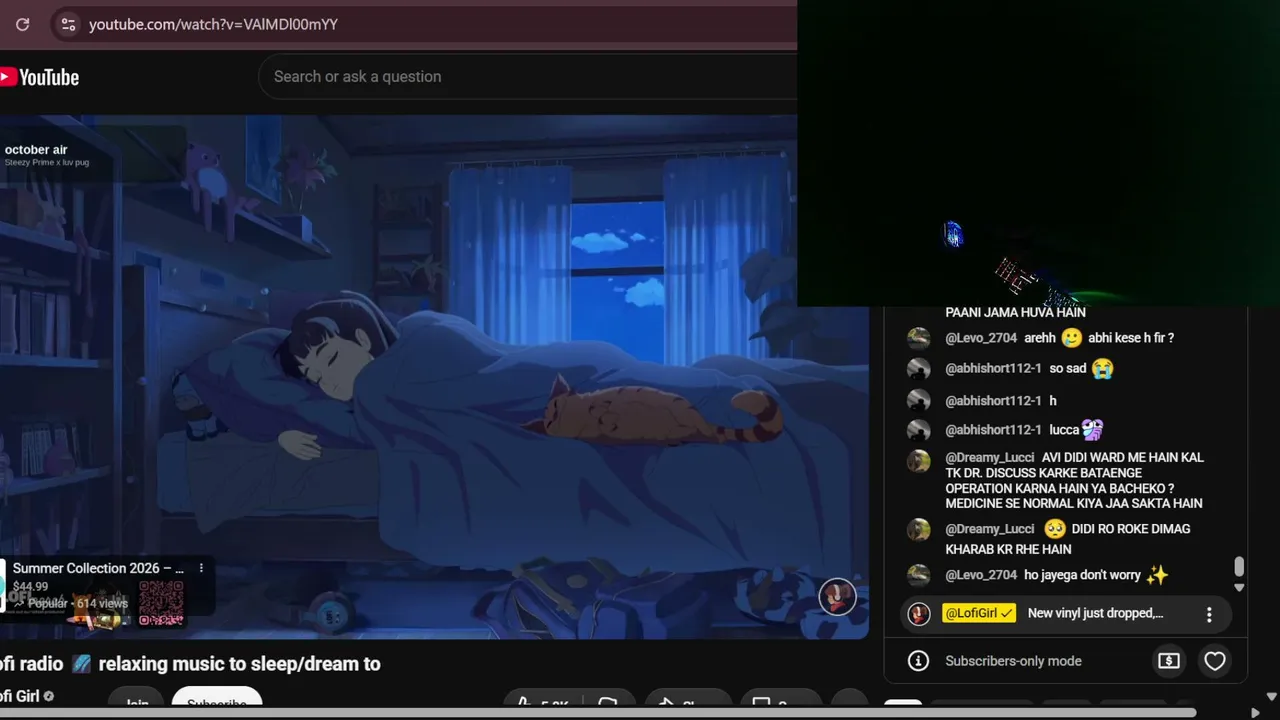
Task: Click the chat scroll-down arrow
Action: pos(1239,587)
